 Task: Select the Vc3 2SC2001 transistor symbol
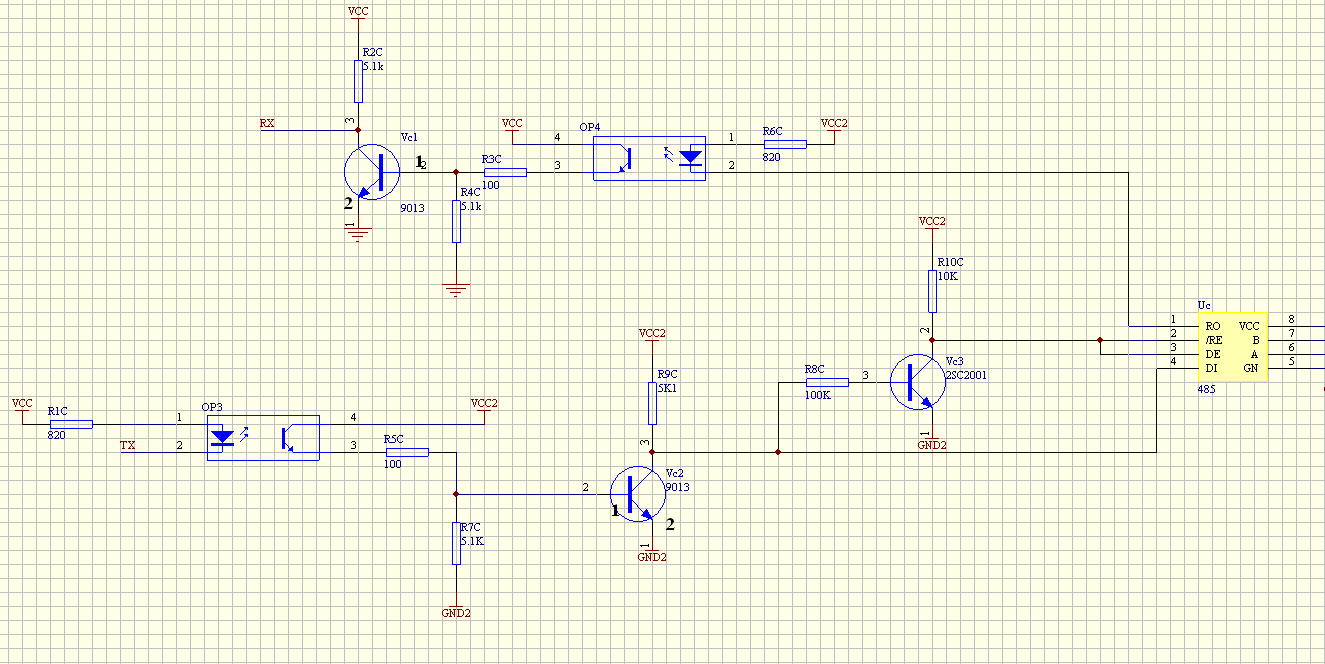(918, 381)
